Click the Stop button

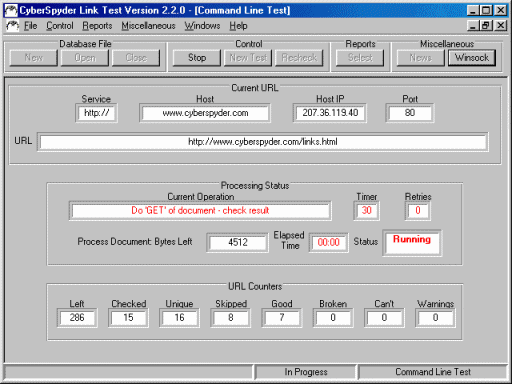pyautogui.click(x=197, y=58)
